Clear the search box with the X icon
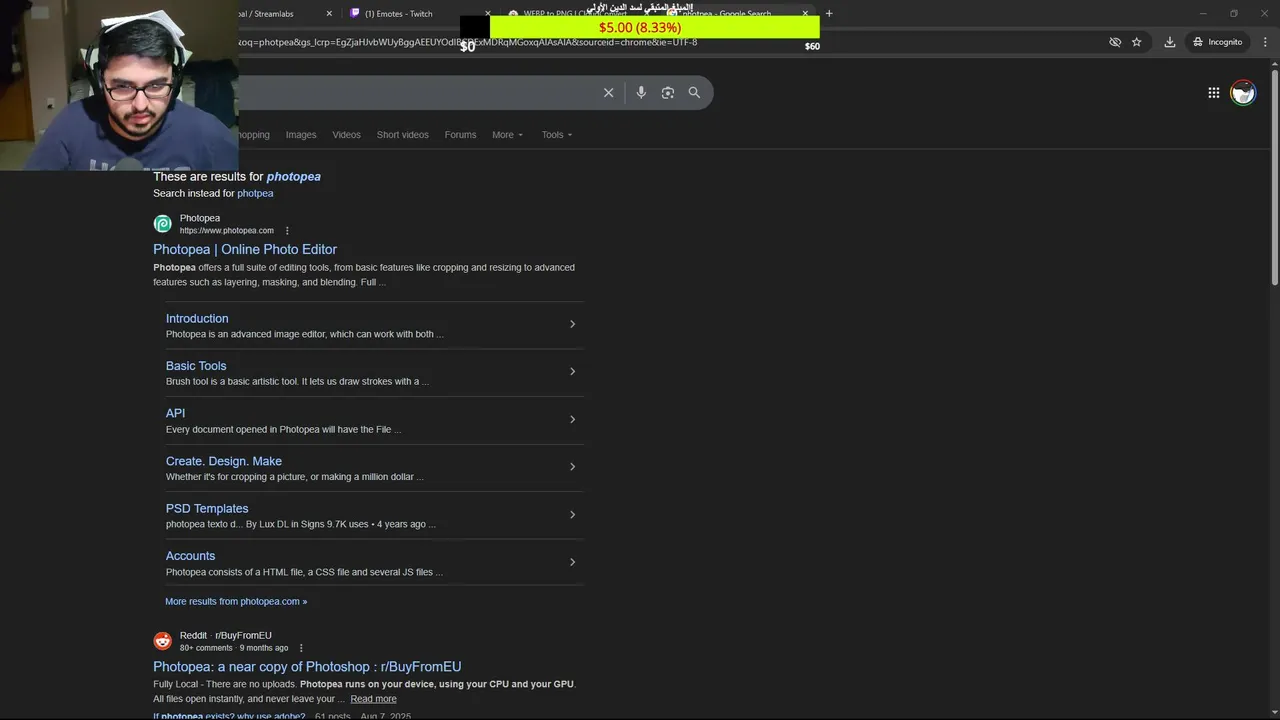The height and width of the screenshot is (720, 1280). pyautogui.click(x=608, y=93)
